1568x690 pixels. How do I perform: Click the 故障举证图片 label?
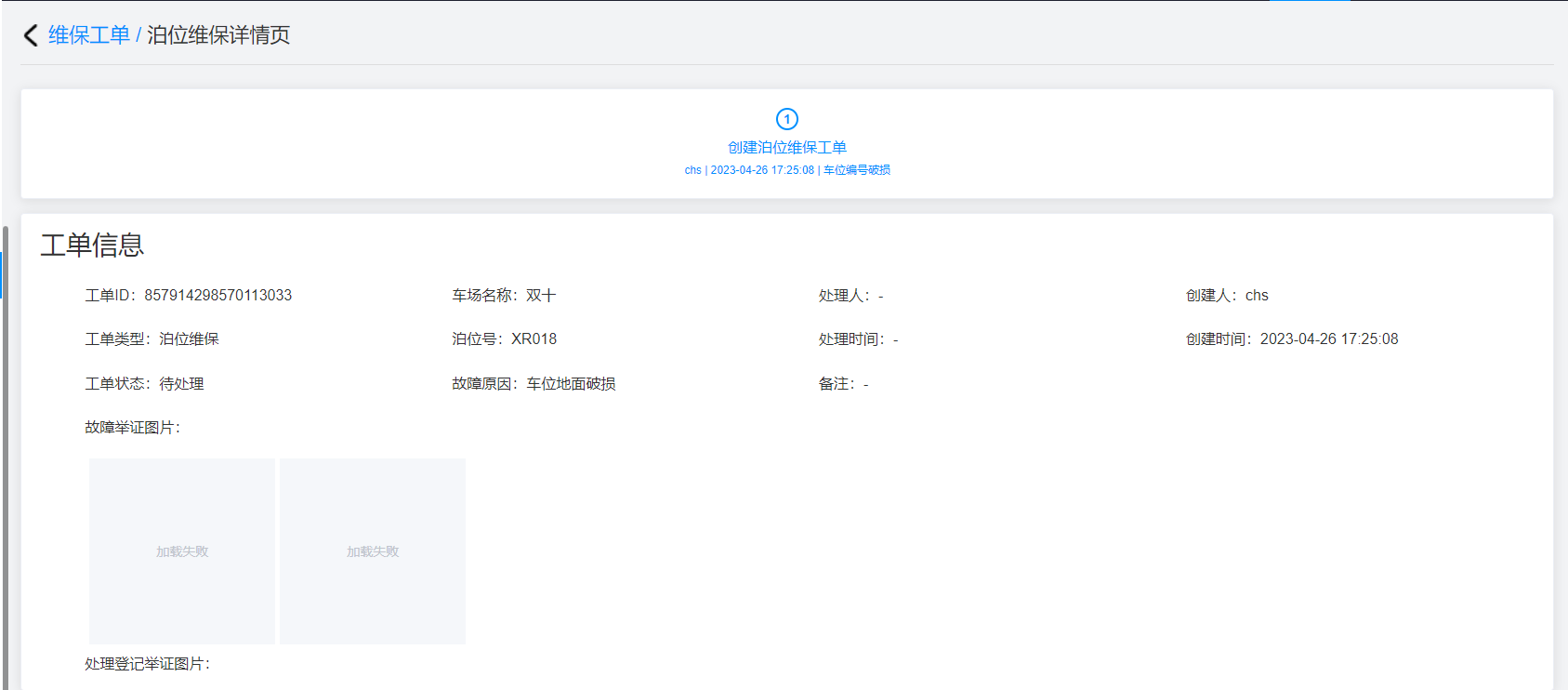132,428
